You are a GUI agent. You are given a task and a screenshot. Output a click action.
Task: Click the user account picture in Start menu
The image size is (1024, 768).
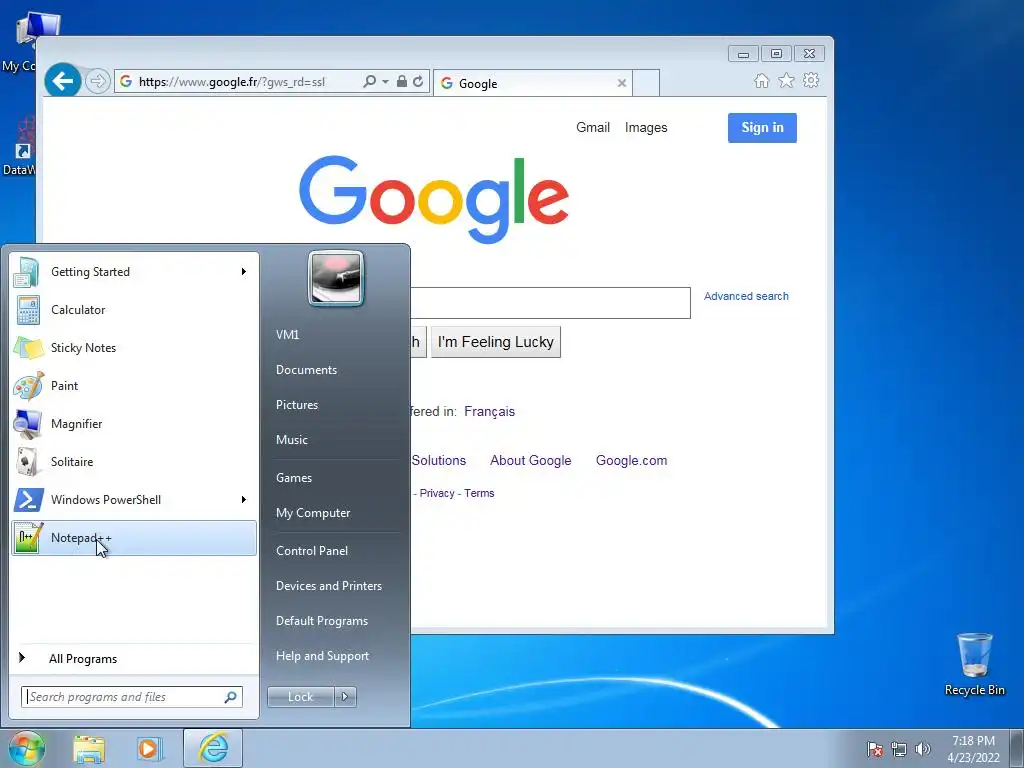click(x=336, y=279)
